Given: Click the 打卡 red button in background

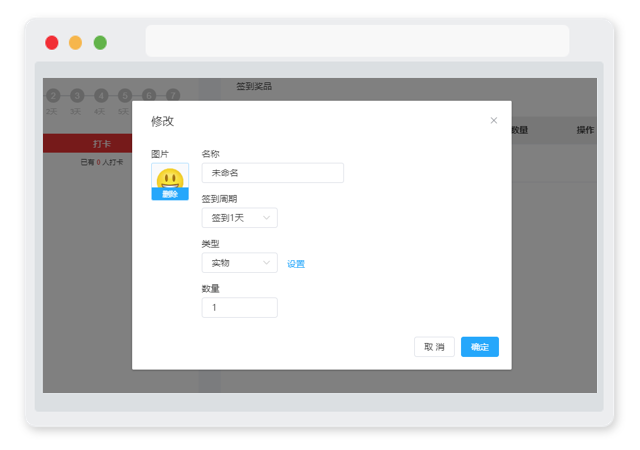Looking at the screenshot, I should tap(87, 143).
